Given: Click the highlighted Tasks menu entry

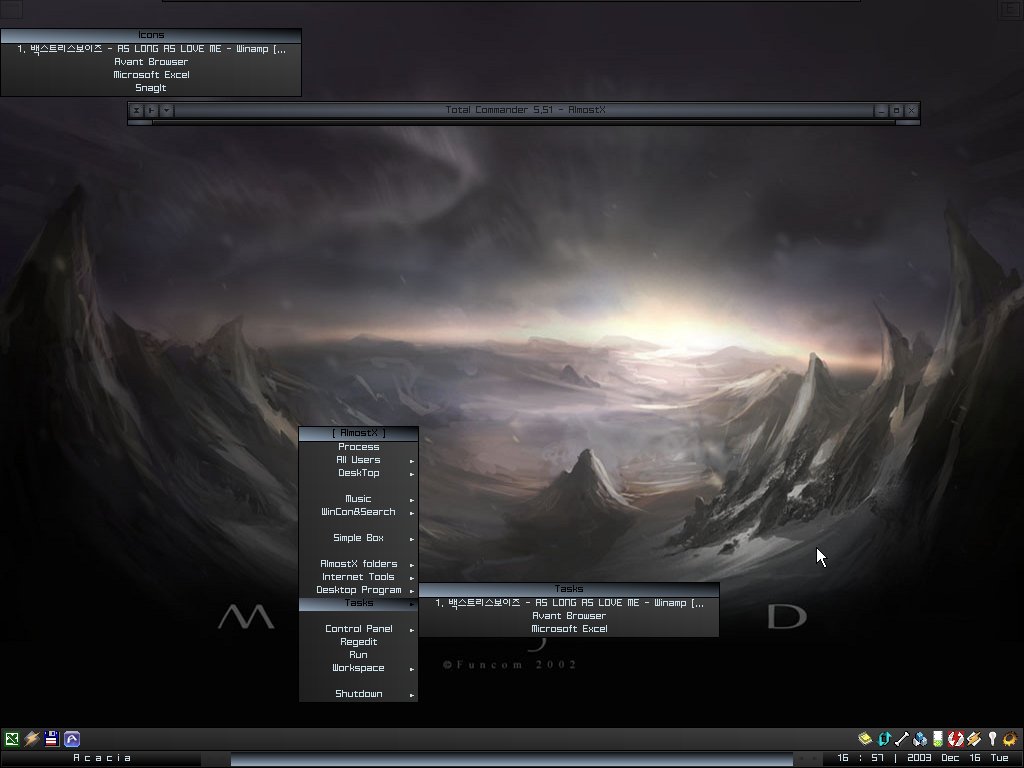Looking at the screenshot, I should pos(359,603).
